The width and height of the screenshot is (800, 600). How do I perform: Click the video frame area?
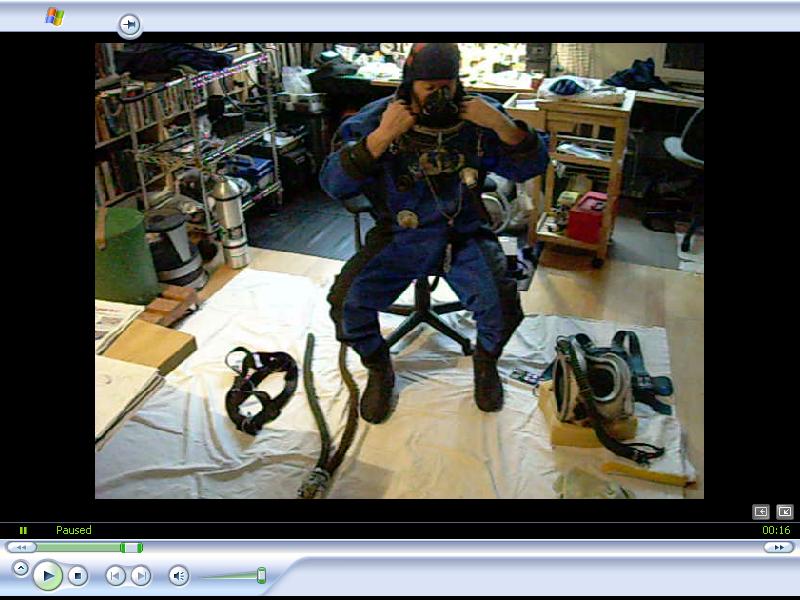[399, 271]
